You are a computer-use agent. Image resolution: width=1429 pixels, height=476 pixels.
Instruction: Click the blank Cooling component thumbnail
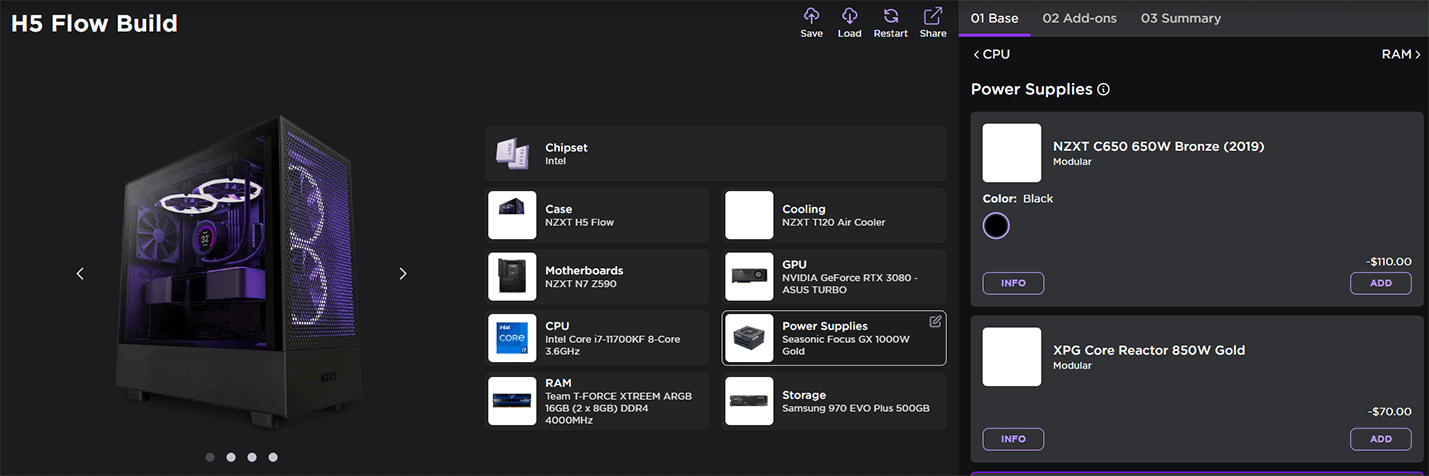pos(749,215)
